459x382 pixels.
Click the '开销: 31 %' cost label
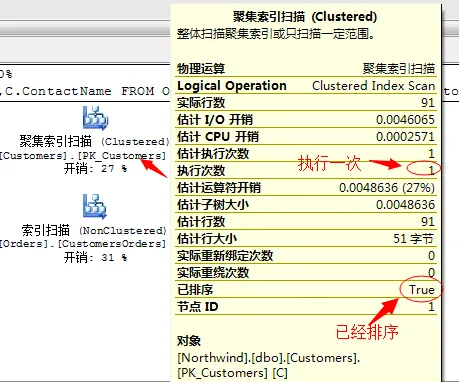(95, 257)
